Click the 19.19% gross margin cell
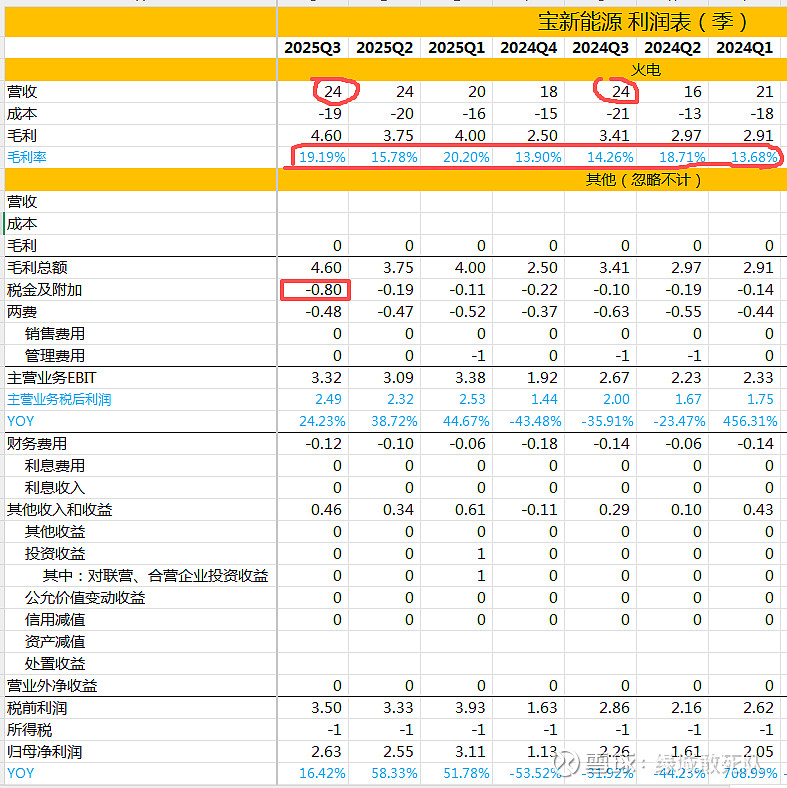Viewport: 787px width, 788px height. point(322,157)
